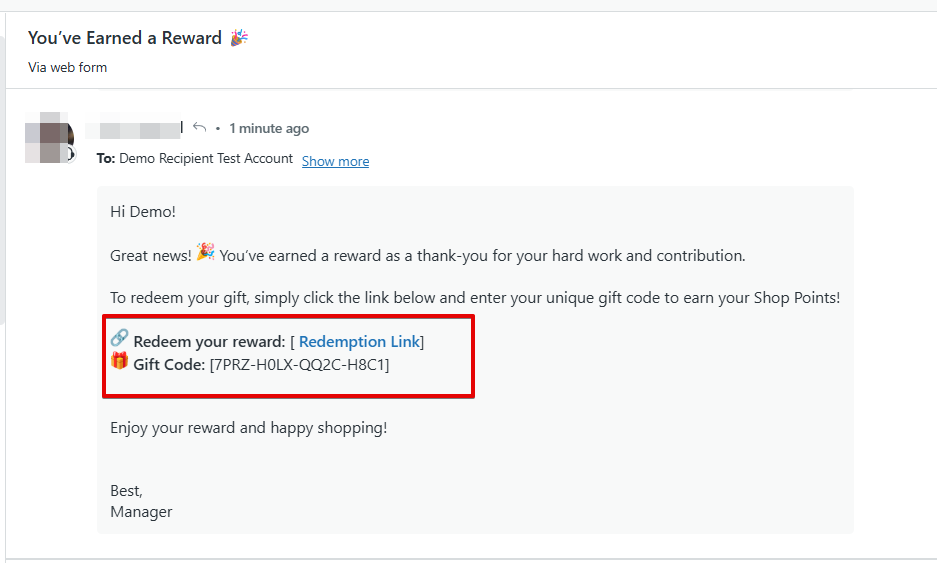Open the Redemption Link

(360, 342)
